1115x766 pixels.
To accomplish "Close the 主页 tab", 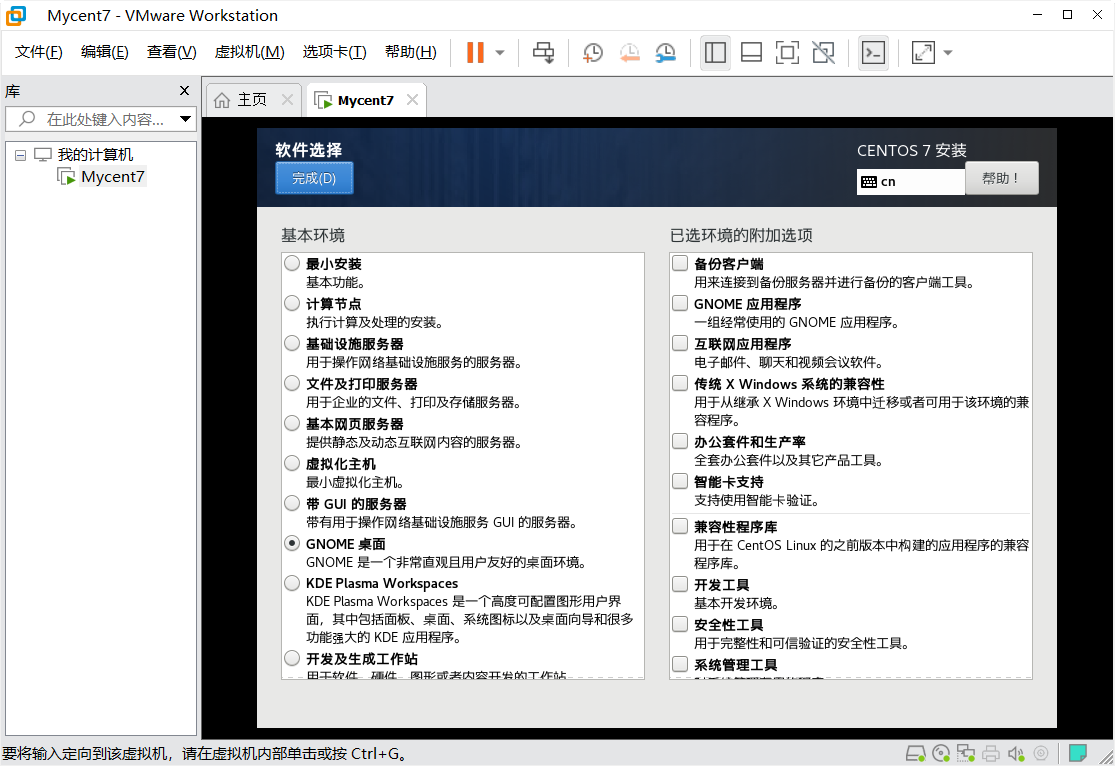I will click(287, 100).
